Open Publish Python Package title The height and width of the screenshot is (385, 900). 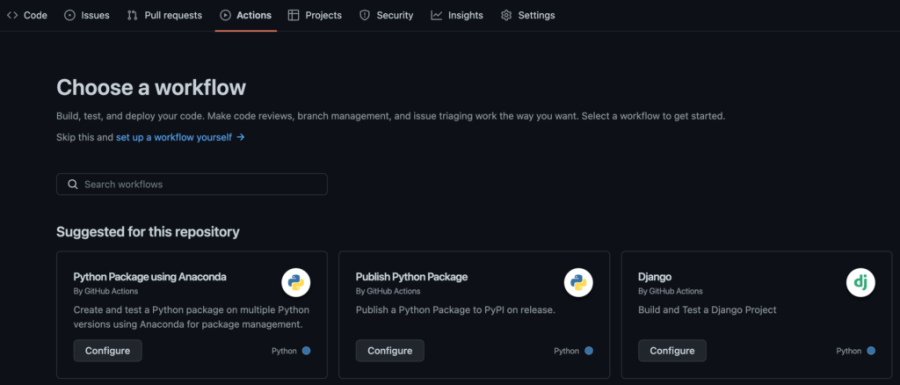point(412,277)
